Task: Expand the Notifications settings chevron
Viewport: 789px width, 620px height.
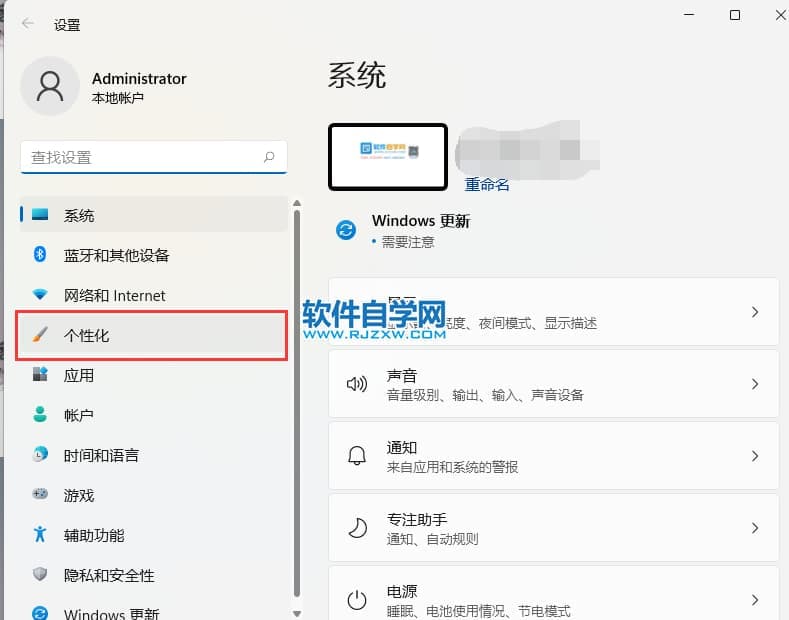Action: pyautogui.click(x=755, y=456)
